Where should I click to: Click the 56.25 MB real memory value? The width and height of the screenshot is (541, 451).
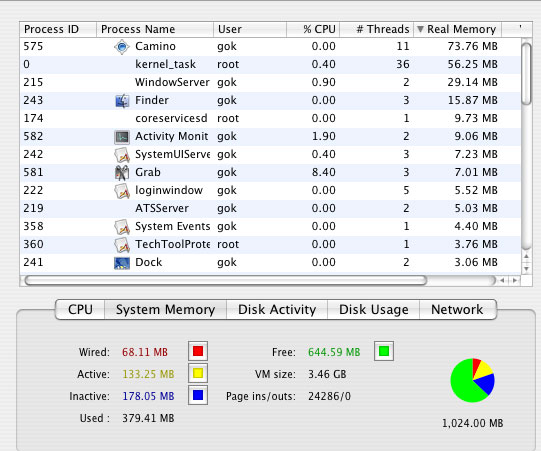pyautogui.click(x=473, y=65)
